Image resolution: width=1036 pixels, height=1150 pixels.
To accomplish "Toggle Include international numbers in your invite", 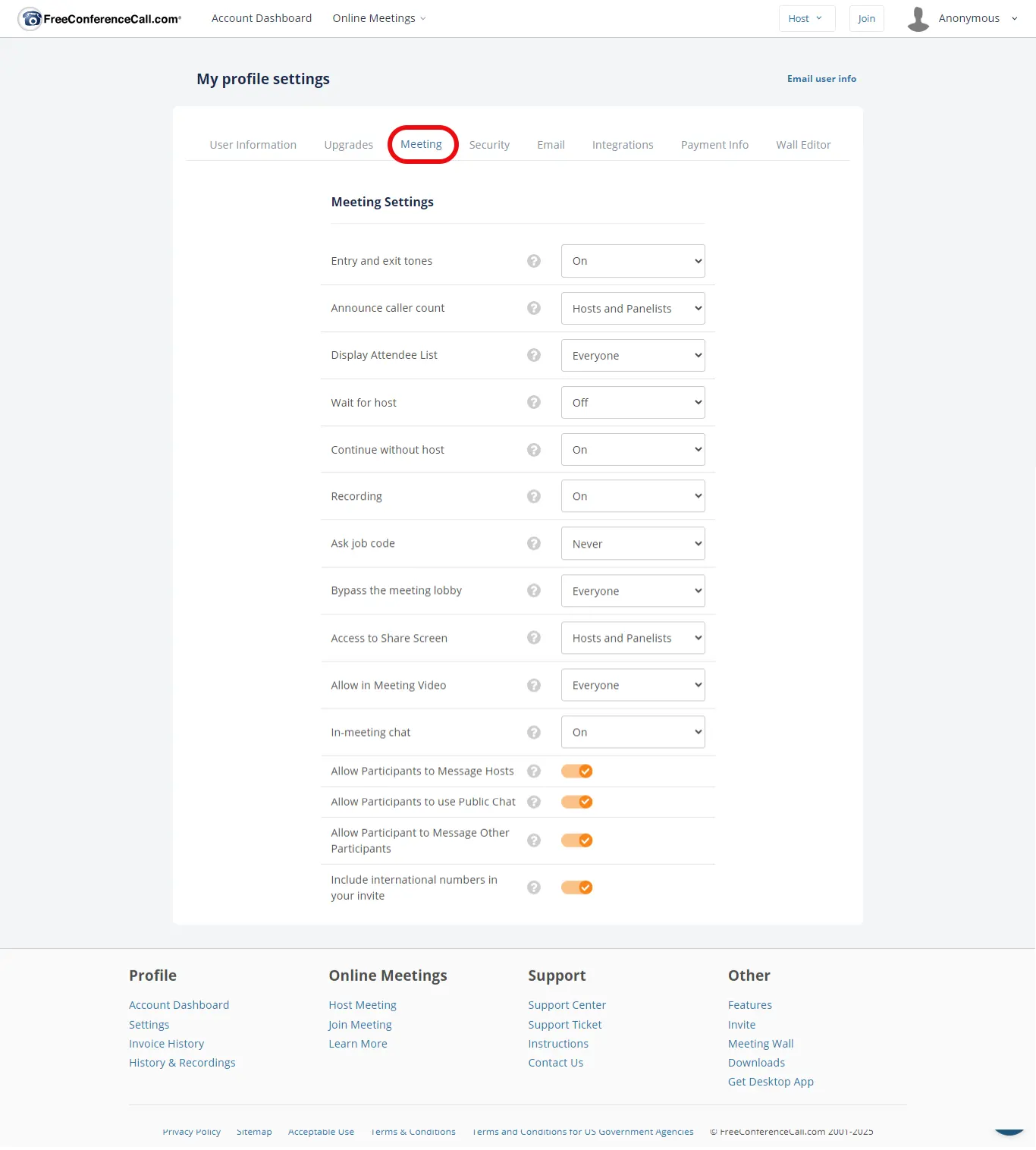I will click(576, 888).
